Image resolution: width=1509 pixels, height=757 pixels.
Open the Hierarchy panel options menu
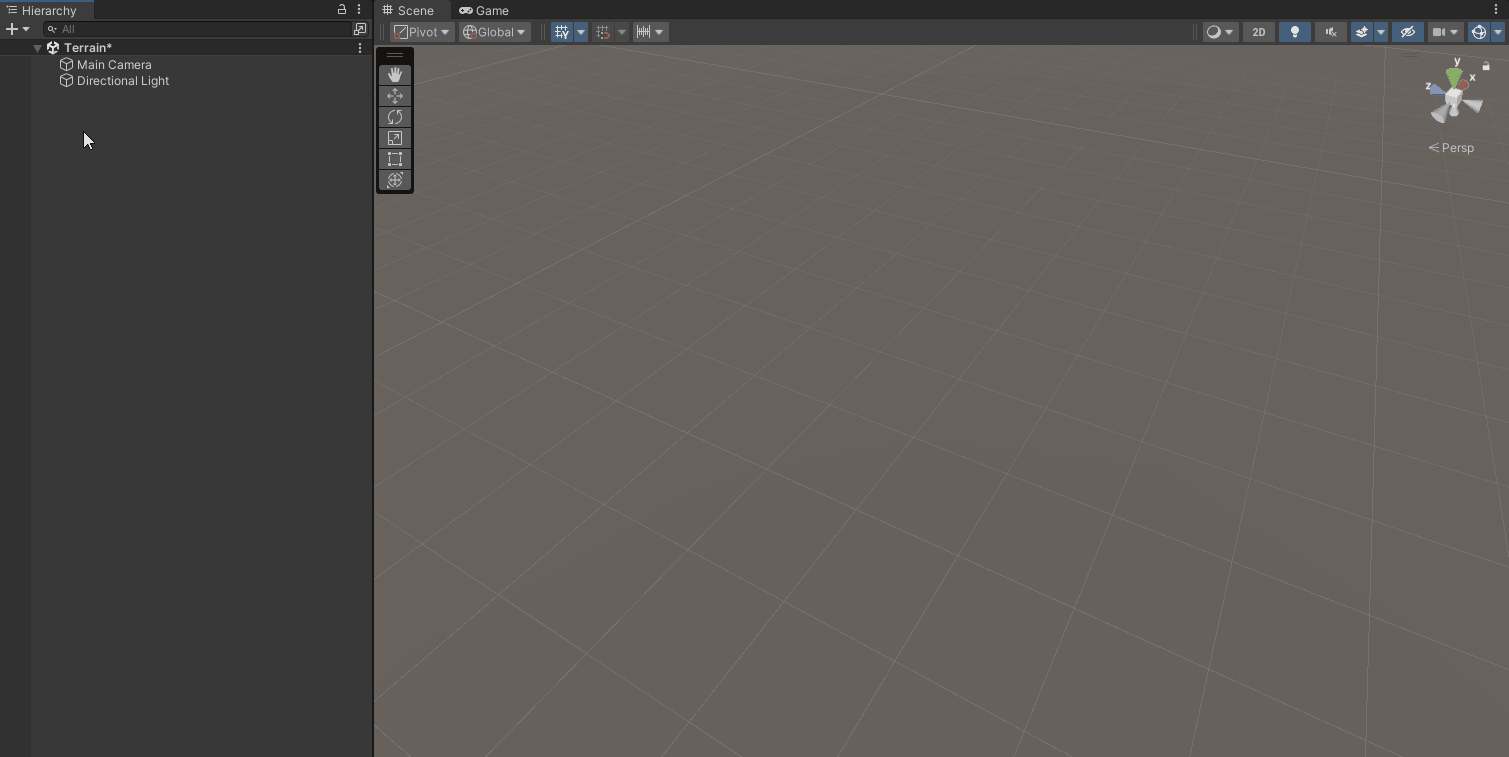click(359, 10)
